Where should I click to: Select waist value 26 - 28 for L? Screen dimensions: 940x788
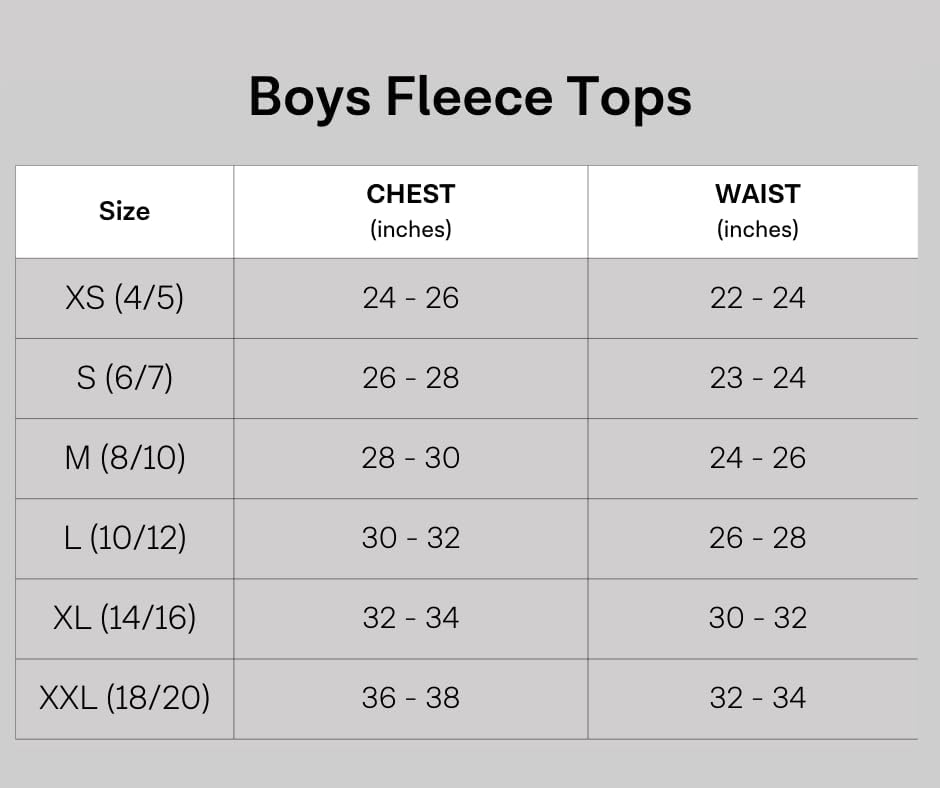click(758, 538)
